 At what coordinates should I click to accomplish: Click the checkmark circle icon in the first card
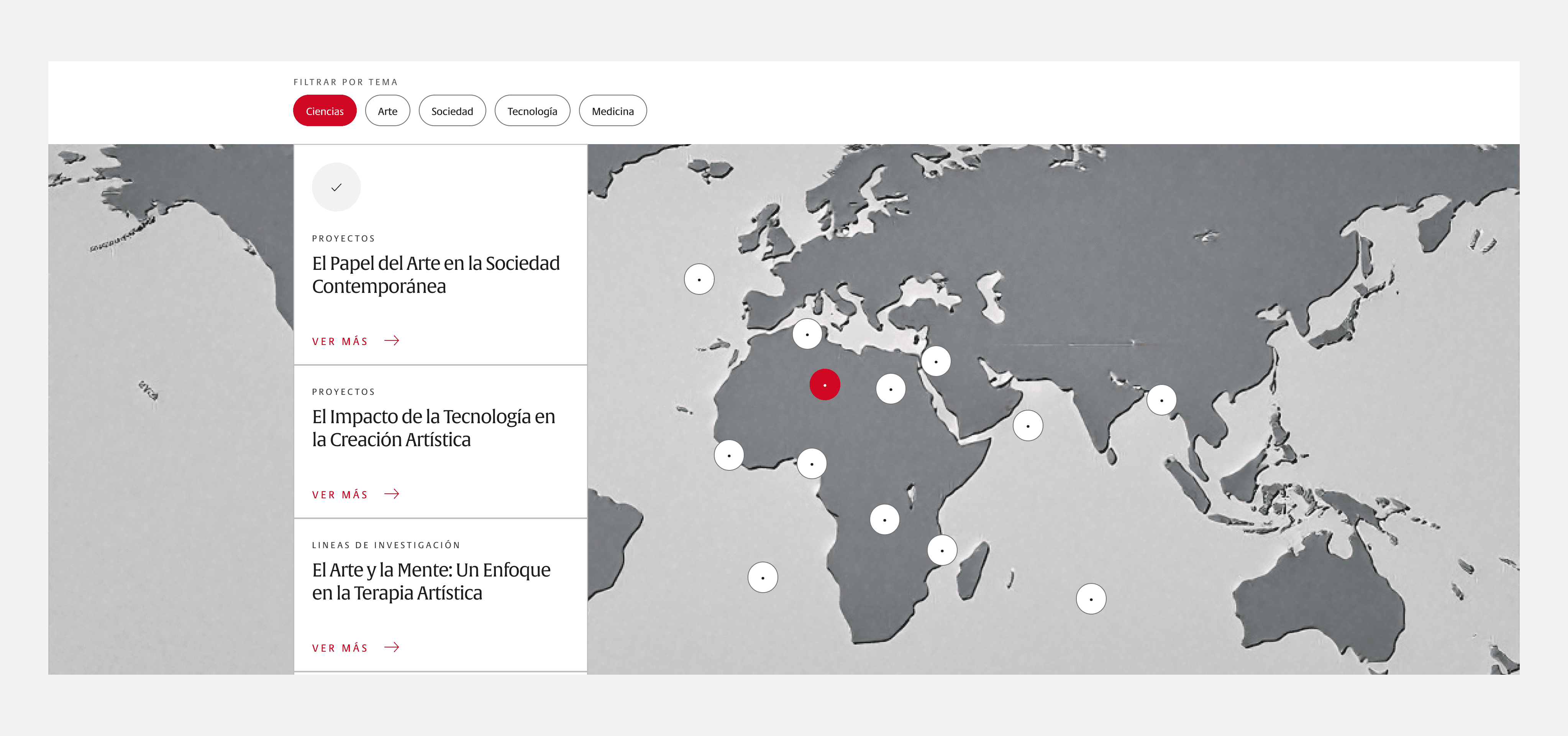point(336,187)
